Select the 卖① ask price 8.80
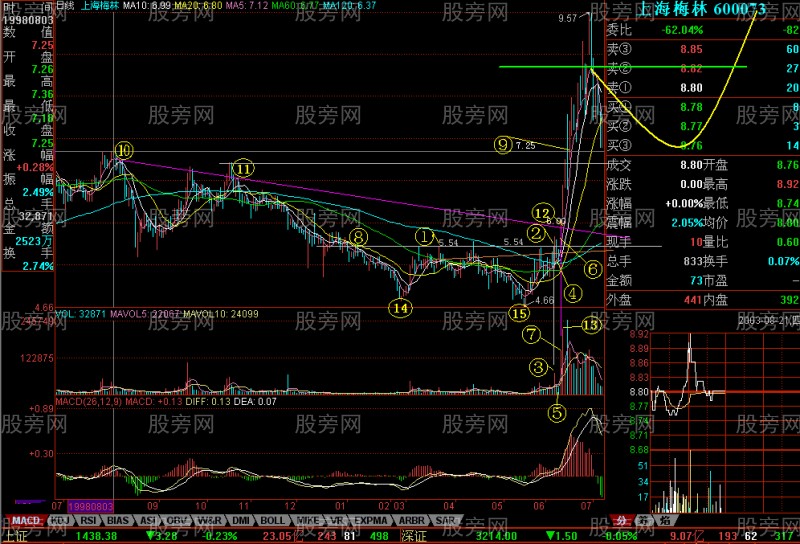The height and width of the screenshot is (544, 800). 691,88
